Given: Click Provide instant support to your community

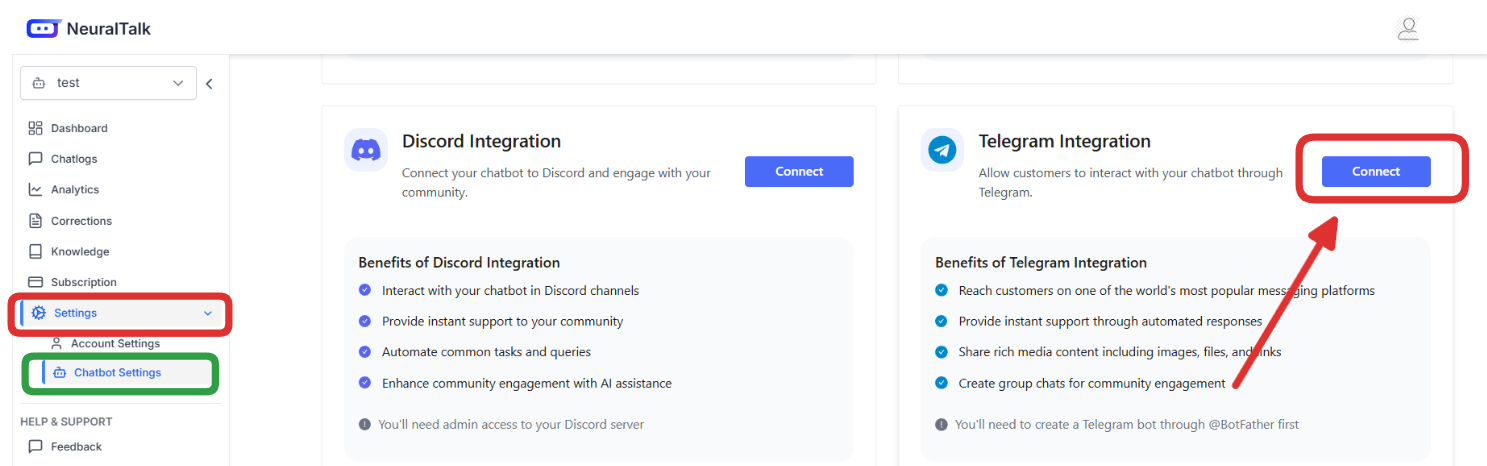Looking at the screenshot, I should point(502,322).
